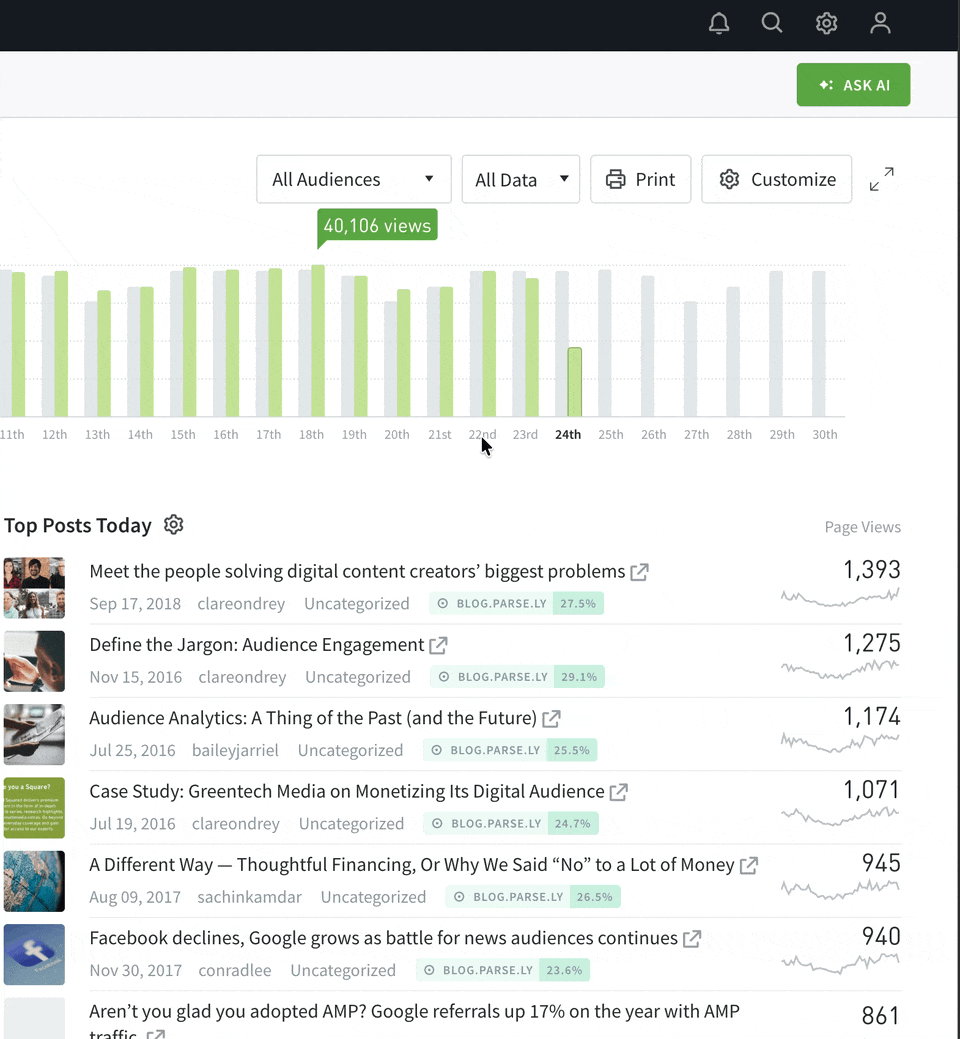960x1039 pixels.
Task: Open the All Data dropdown
Action: point(520,180)
